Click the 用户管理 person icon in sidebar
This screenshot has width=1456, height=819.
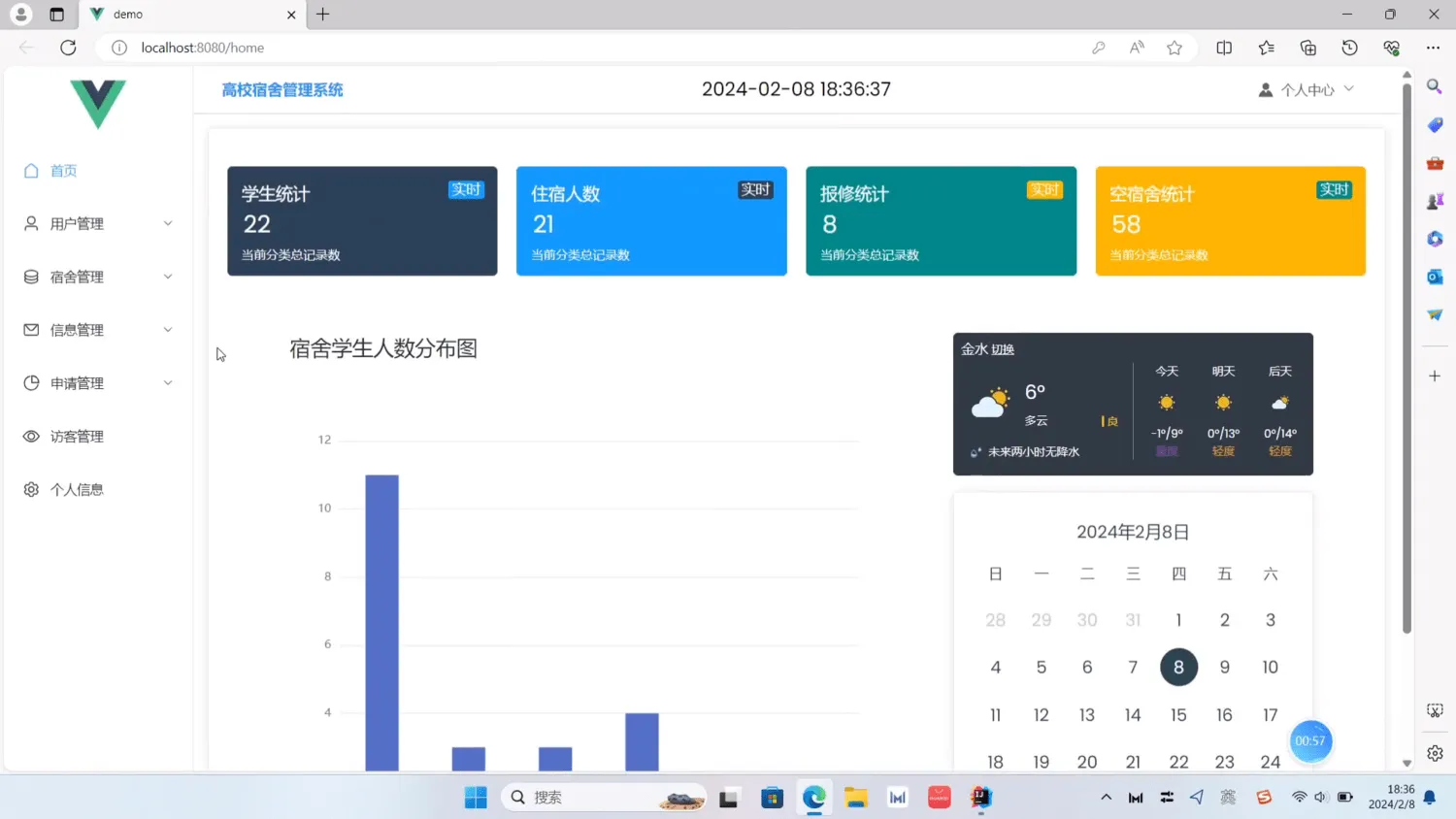click(x=30, y=223)
